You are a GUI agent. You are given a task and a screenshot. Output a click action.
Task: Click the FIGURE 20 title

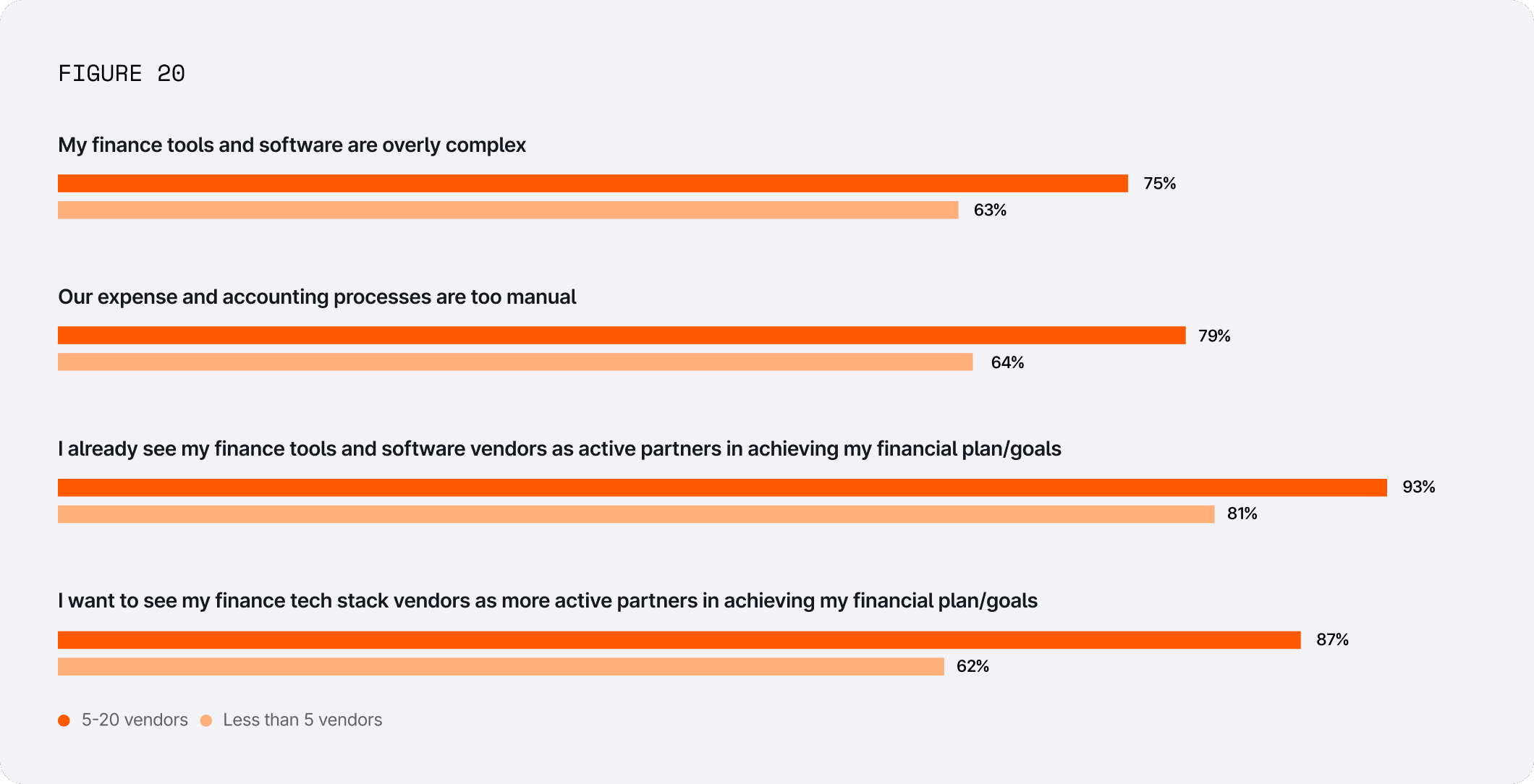[122, 74]
